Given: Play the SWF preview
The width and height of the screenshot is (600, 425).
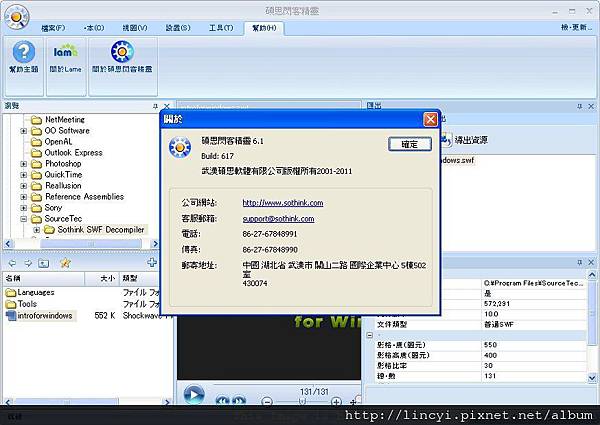Looking at the screenshot, I should coord(194,395).
